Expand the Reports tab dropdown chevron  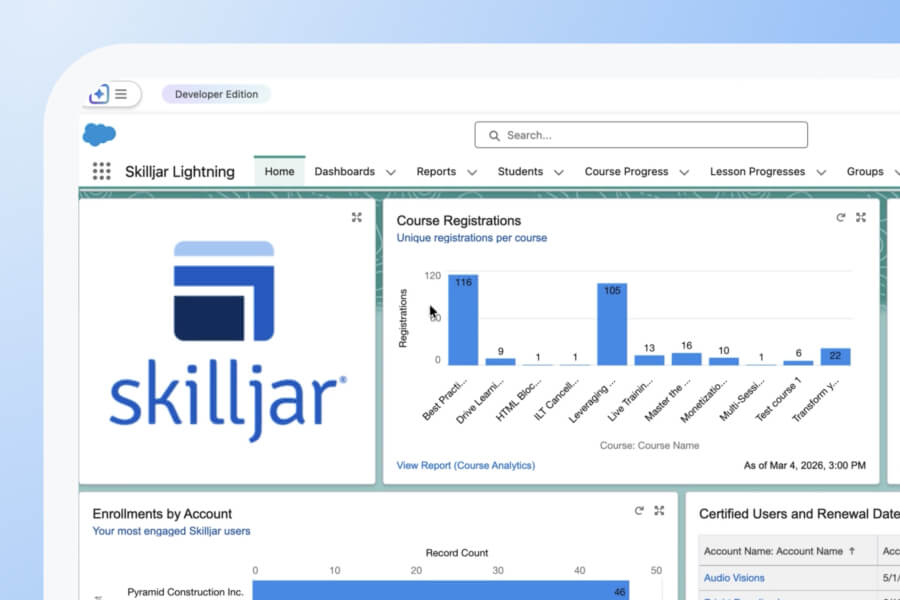[472, 172]
